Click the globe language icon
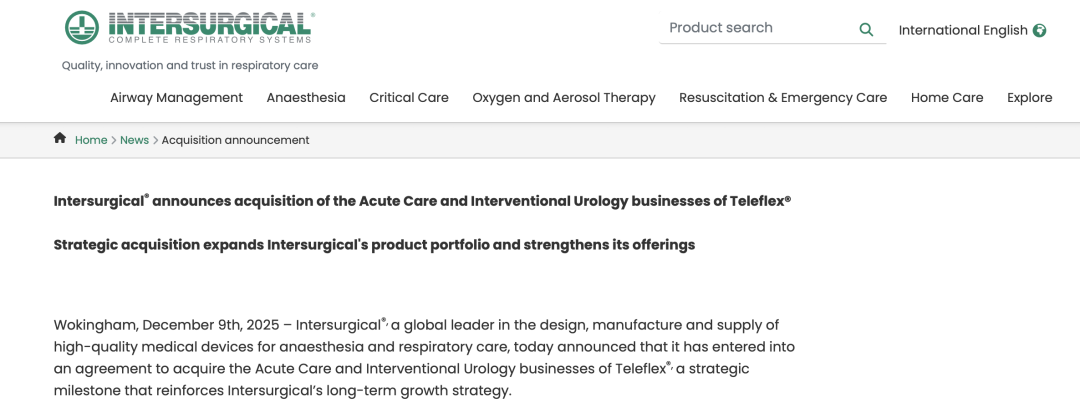This screenshot has height=408, width=1080. pos(1040,30)
